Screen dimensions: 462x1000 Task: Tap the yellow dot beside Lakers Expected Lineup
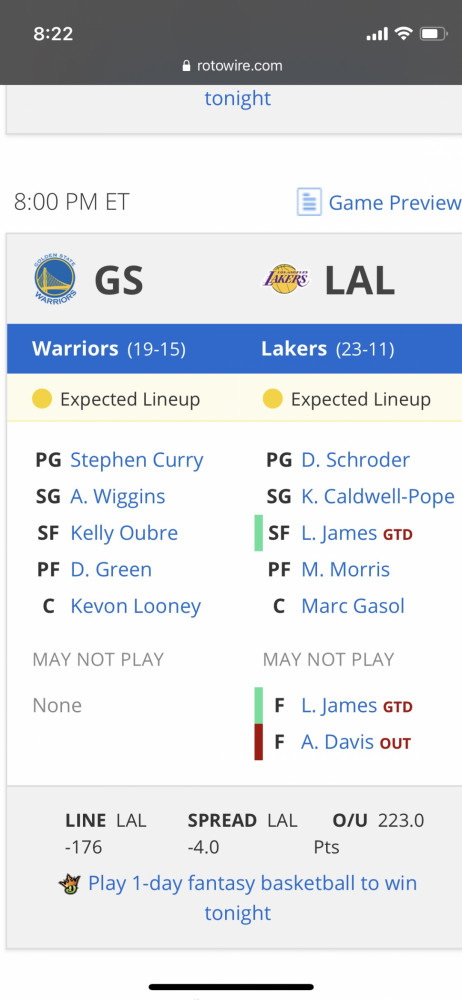coord(272,400)
